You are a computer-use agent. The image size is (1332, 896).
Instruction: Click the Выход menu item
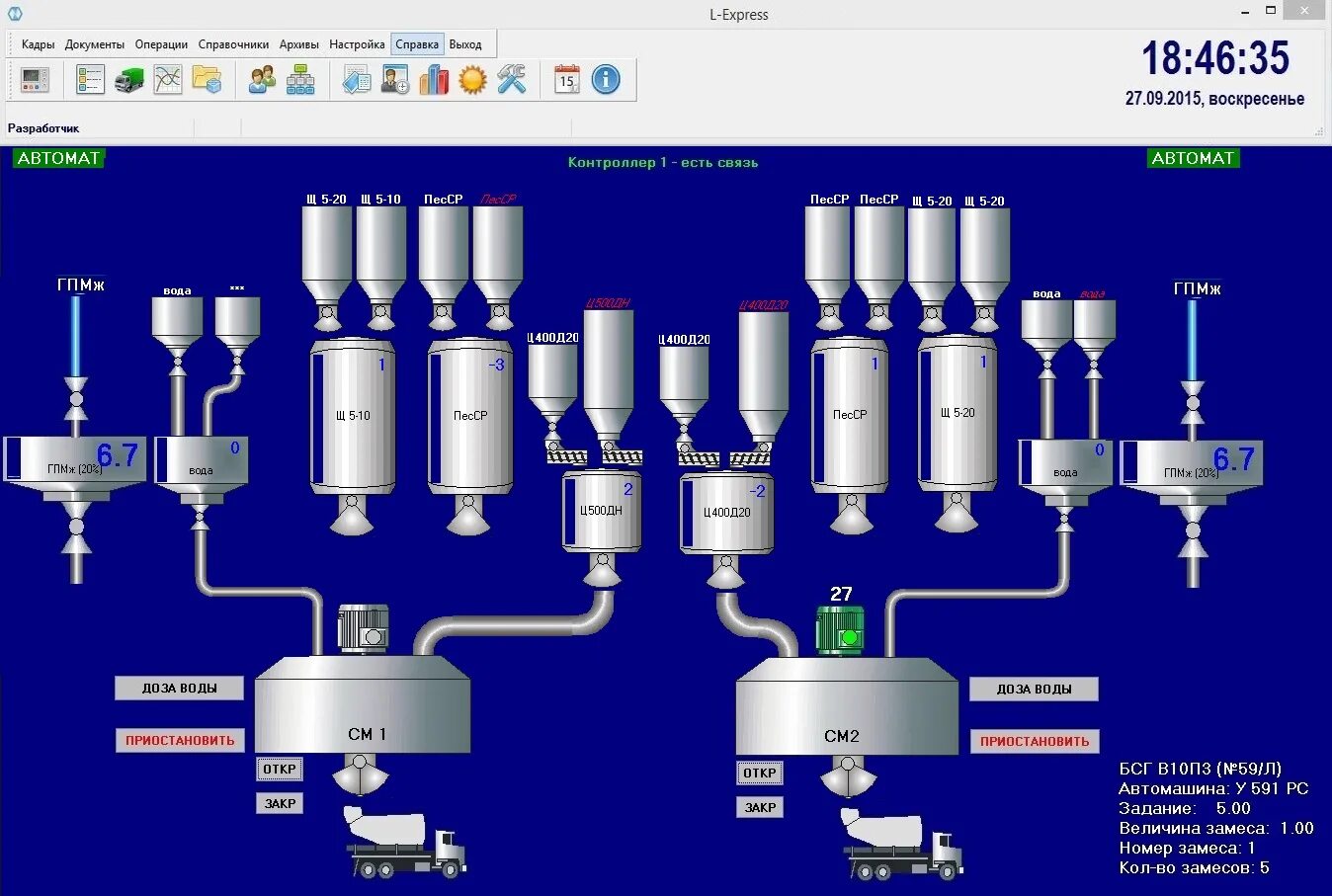[x=465, y=44]
